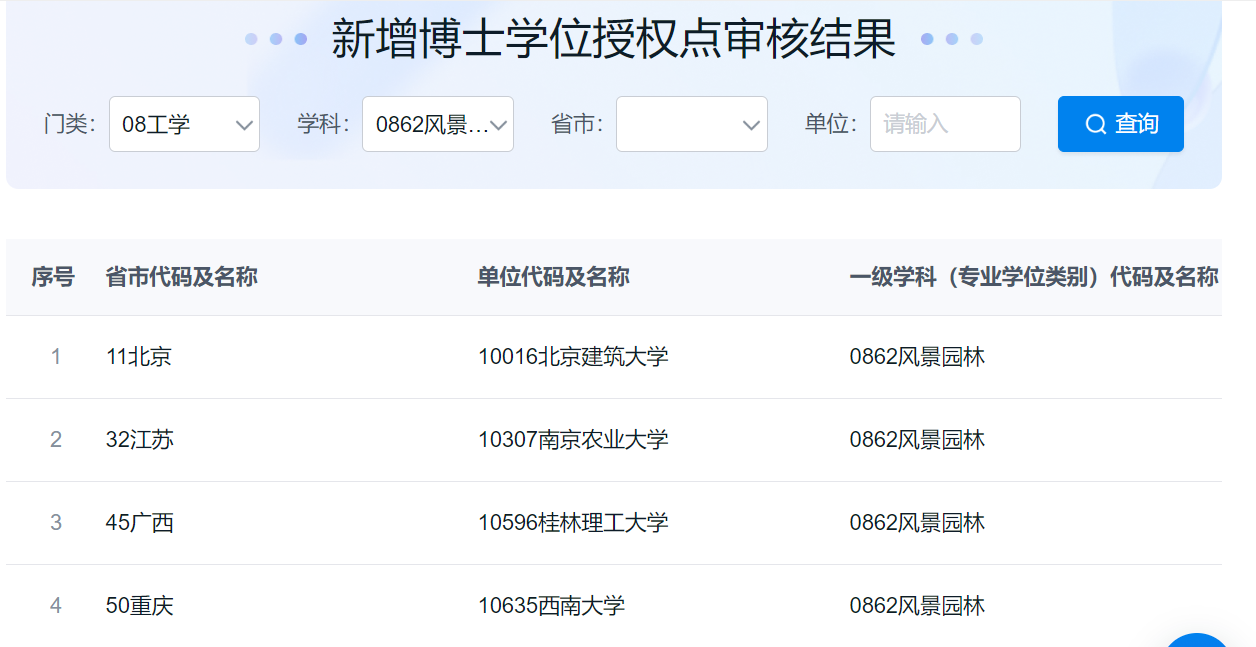Click 0862风景园林 in the 桂林理工大学 row
This screenshot has width=1256, height=647.
[917, 522]
